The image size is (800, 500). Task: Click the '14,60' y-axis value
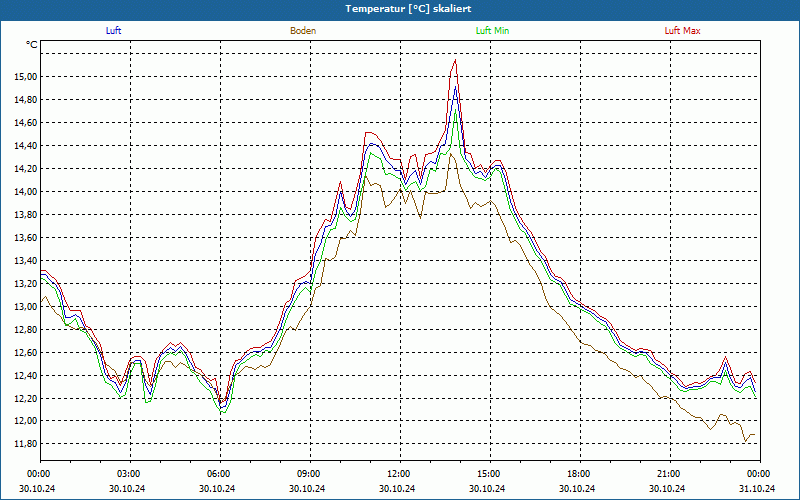pyautogui.click(x=27, y=122)
